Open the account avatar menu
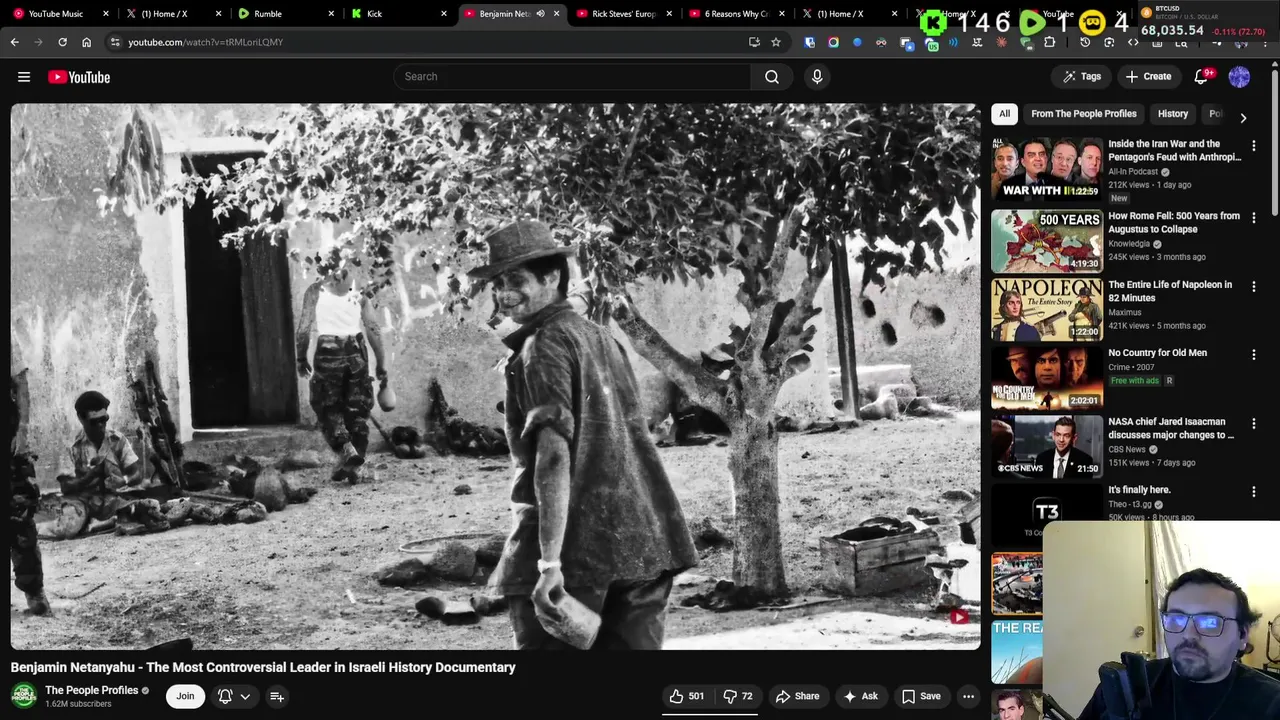This screenshot has width=1280, height=720. tap(1239, 77)
